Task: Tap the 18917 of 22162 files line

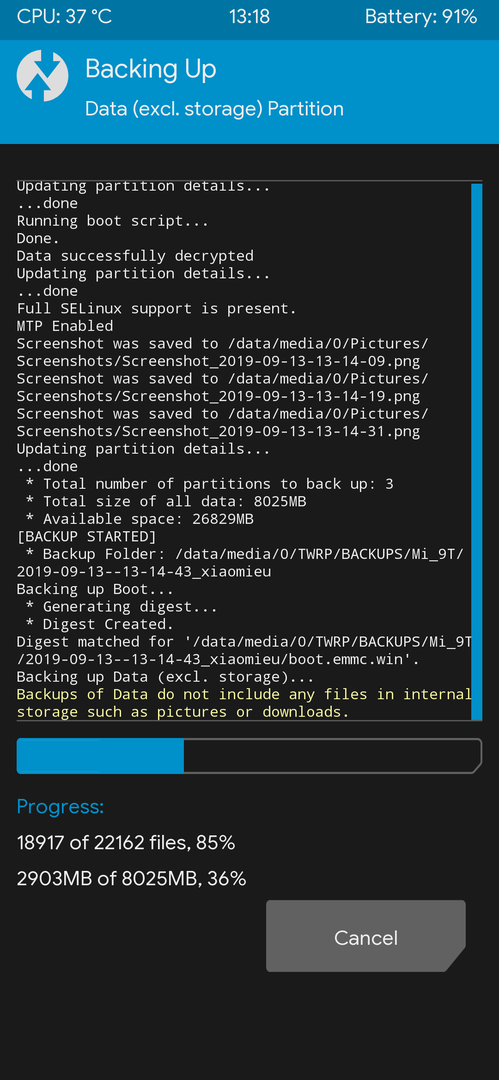Action: pos(126,842)
